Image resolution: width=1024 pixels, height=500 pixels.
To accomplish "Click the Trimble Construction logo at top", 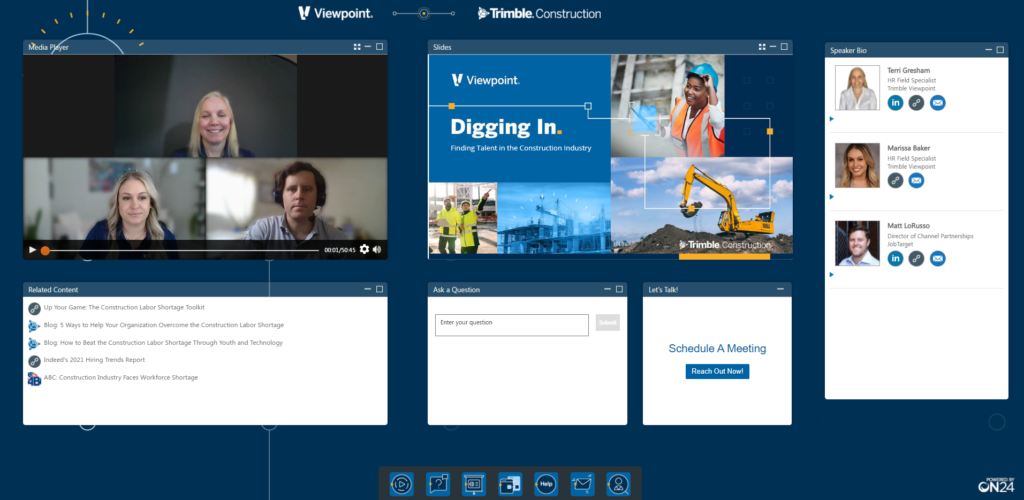I will click(x=539, y=13).
